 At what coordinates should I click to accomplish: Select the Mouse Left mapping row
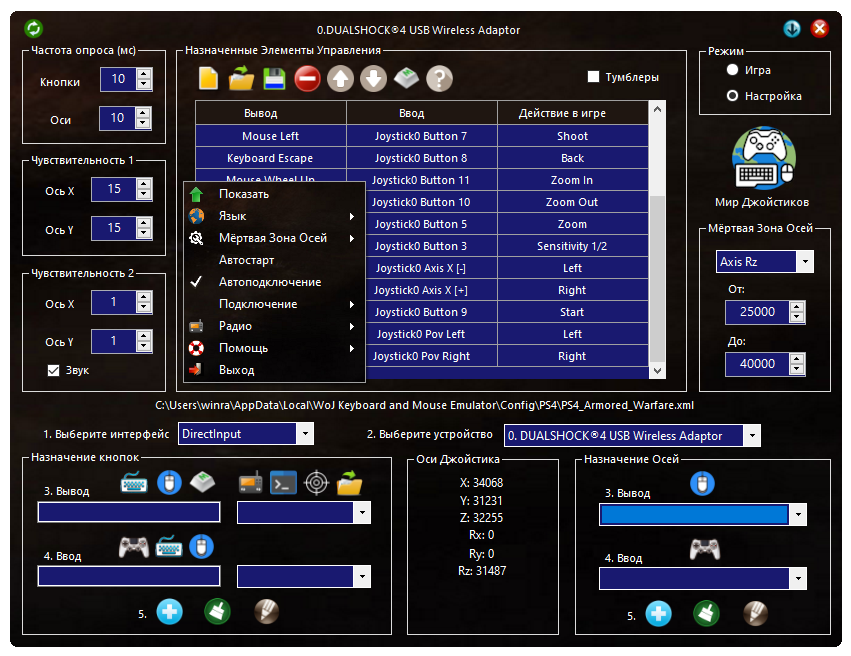(x=422, y=136)
